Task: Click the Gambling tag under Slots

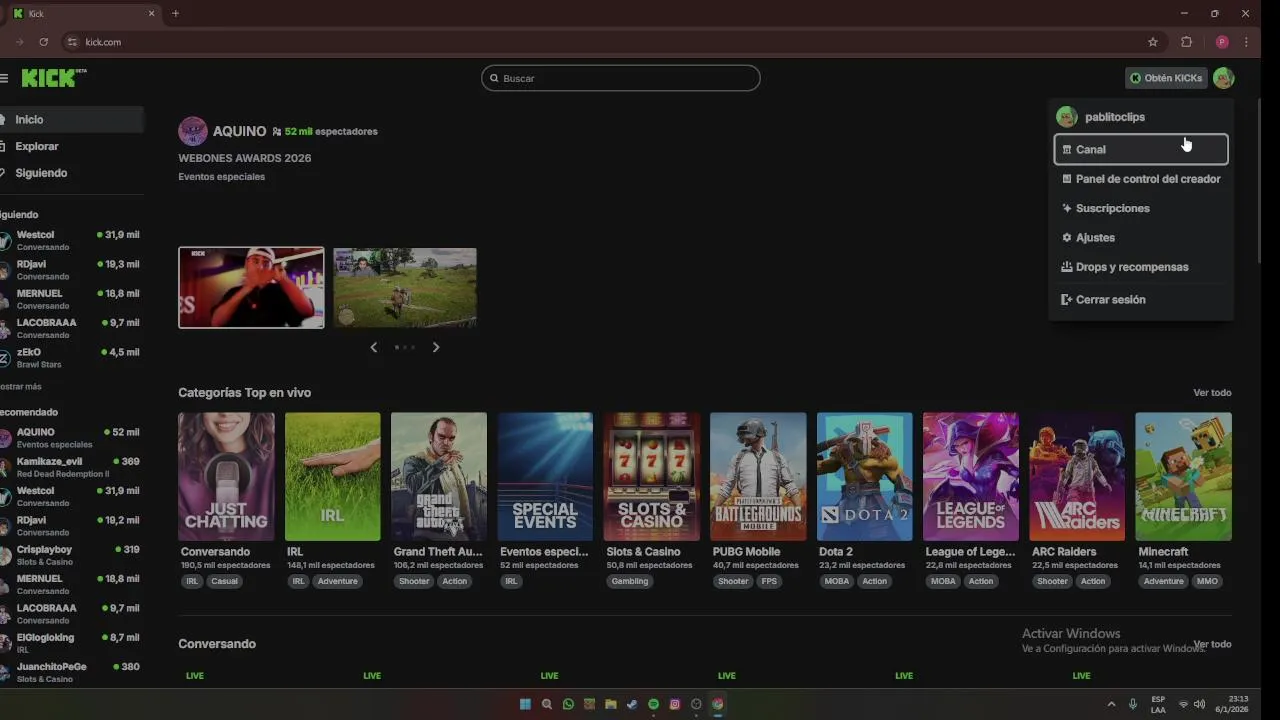Action: (630, 581)
